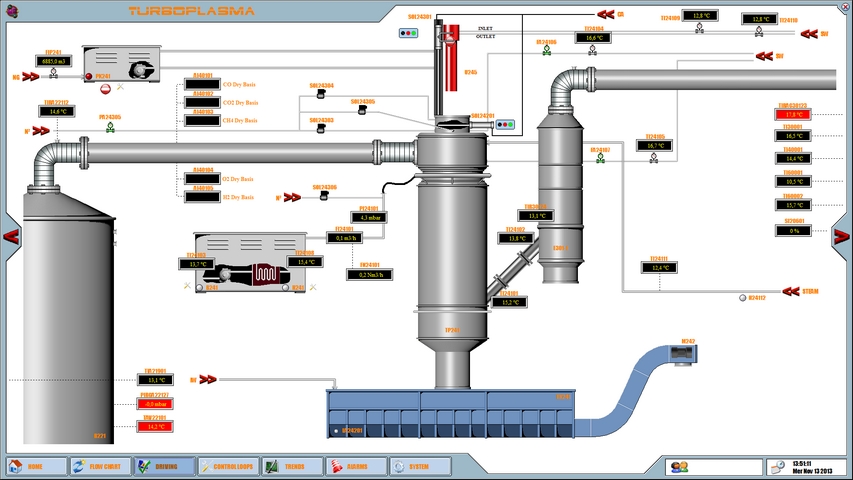The image size is (853, 480).
Task: Click the 0,1 m3/h flow display
Action: coord(345,238)
